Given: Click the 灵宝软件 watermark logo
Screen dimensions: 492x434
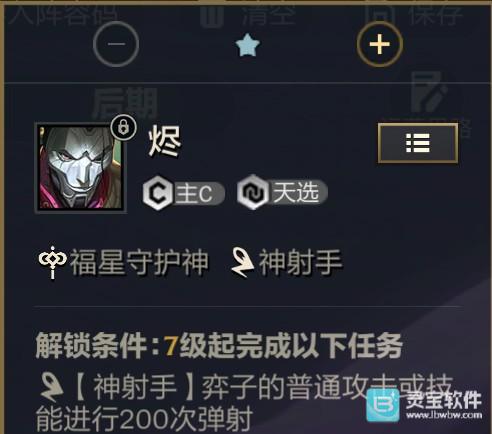Looking at the screenshot, I should [424, 405].
